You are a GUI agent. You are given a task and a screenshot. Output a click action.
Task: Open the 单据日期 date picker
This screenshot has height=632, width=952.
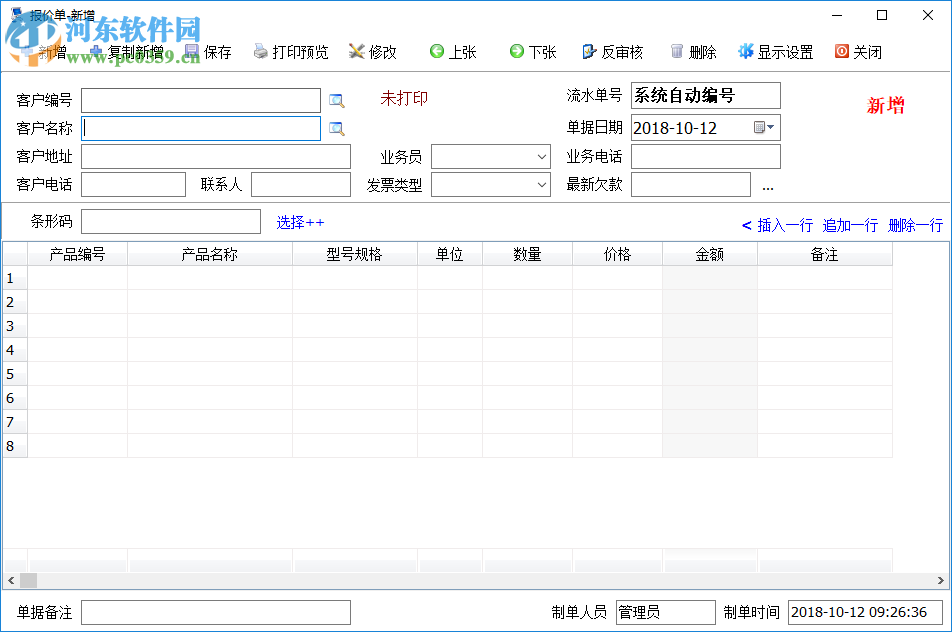[x=768, y=128]
